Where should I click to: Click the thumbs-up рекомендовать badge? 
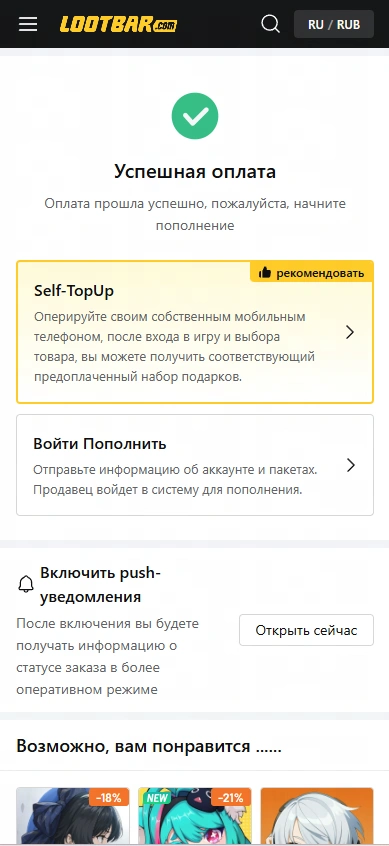point(311,273)
